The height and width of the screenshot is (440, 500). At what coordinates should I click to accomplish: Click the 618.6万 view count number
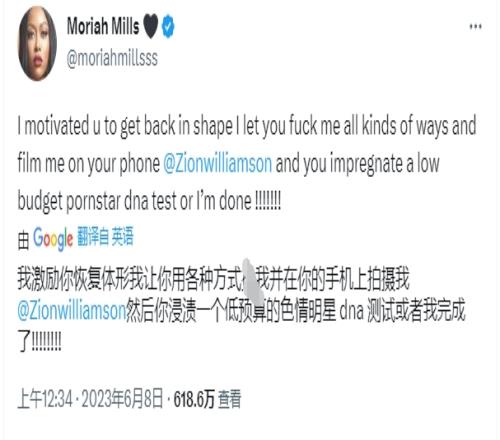194,399
